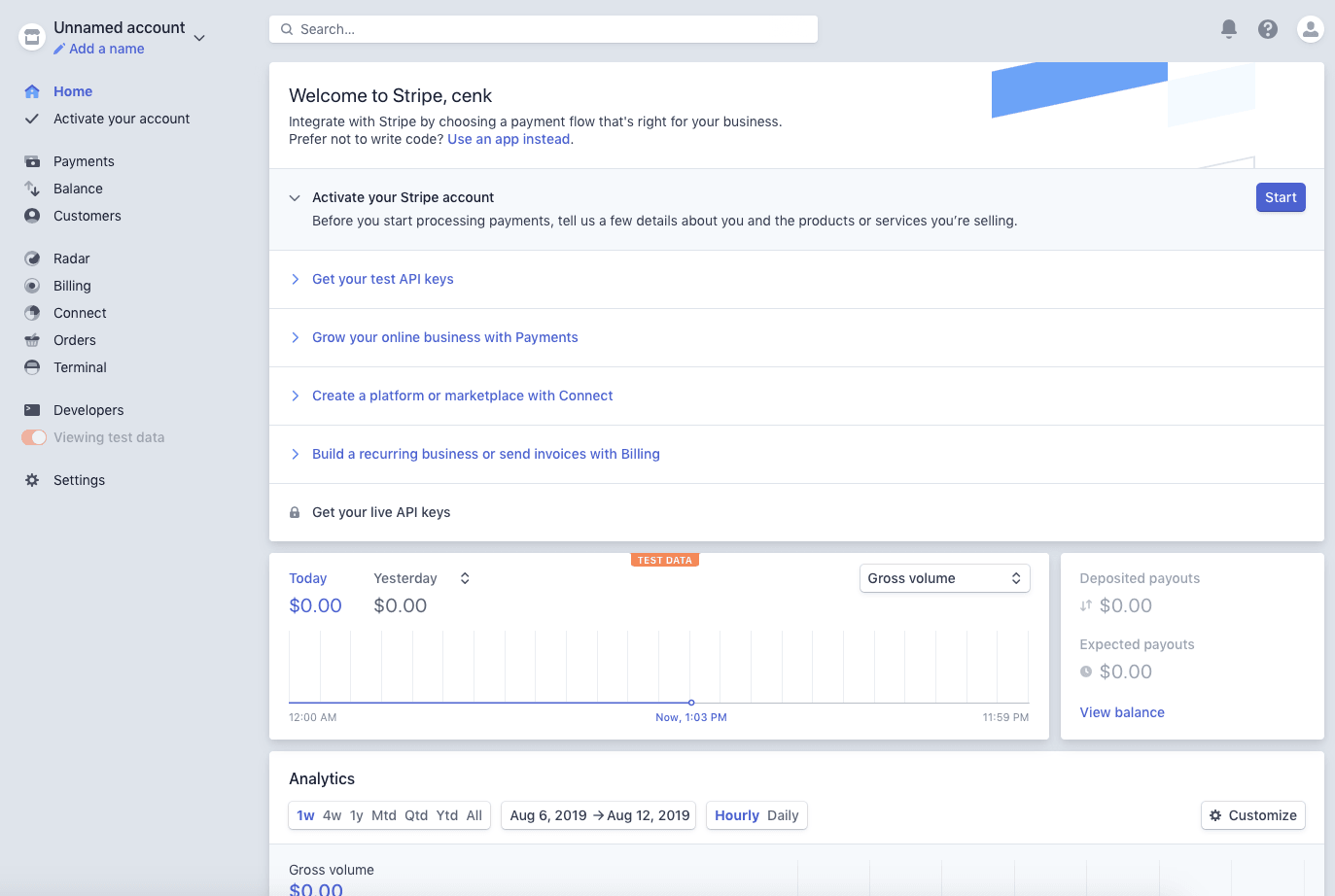Select the Hourly granularity option

pyautogui.click(x=737, y=815)
